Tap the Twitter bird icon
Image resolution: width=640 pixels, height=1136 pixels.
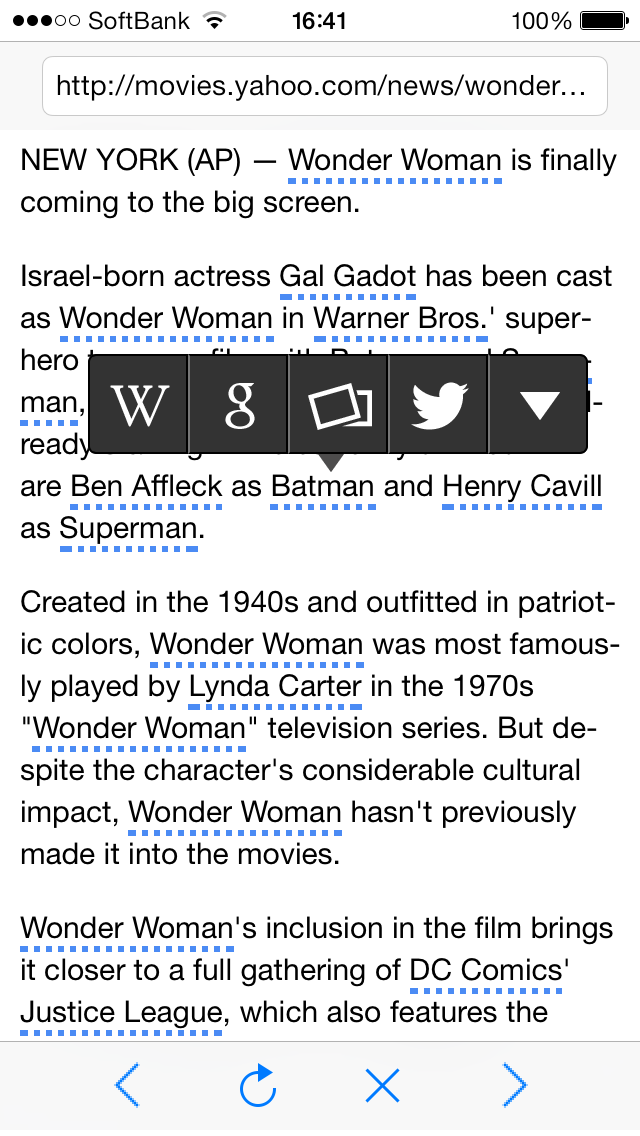439,405
